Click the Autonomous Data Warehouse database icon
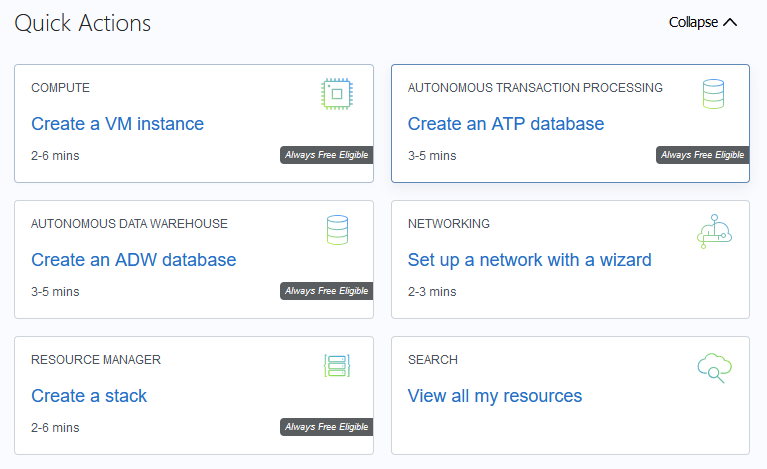767x469 pixels. pos(337,230)
